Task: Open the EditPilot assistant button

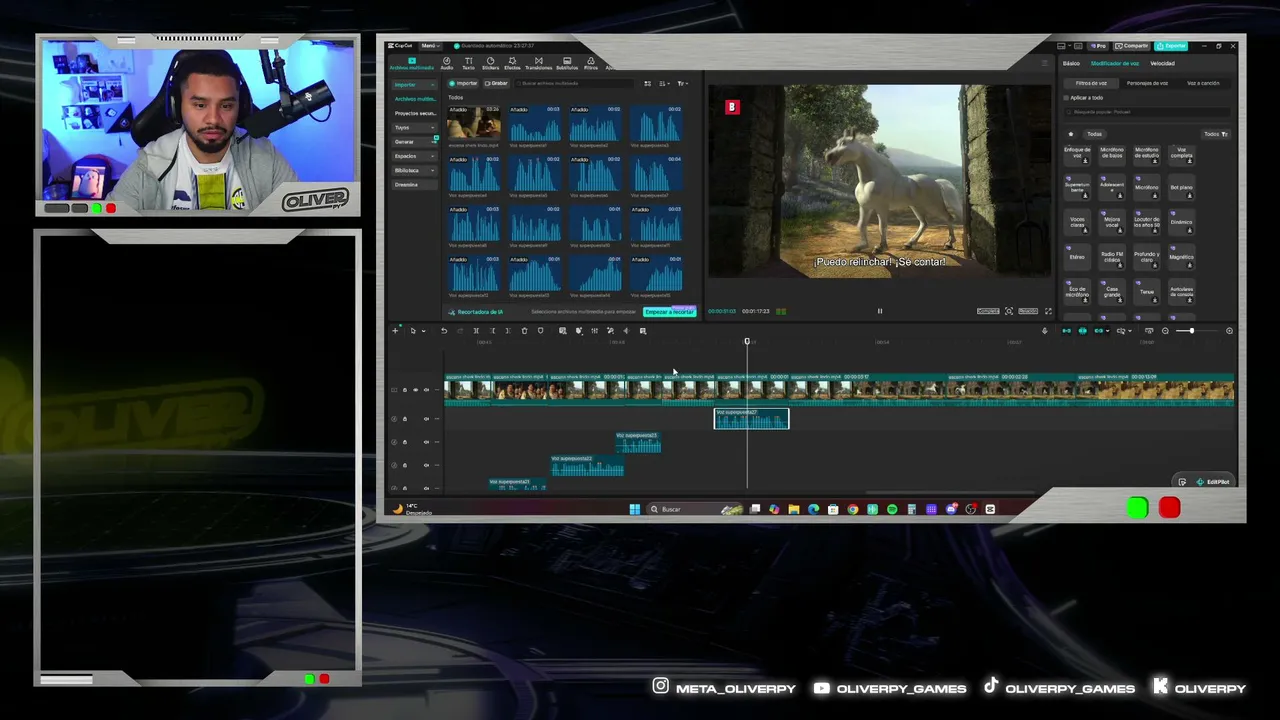Action: tap(1213, 482)
